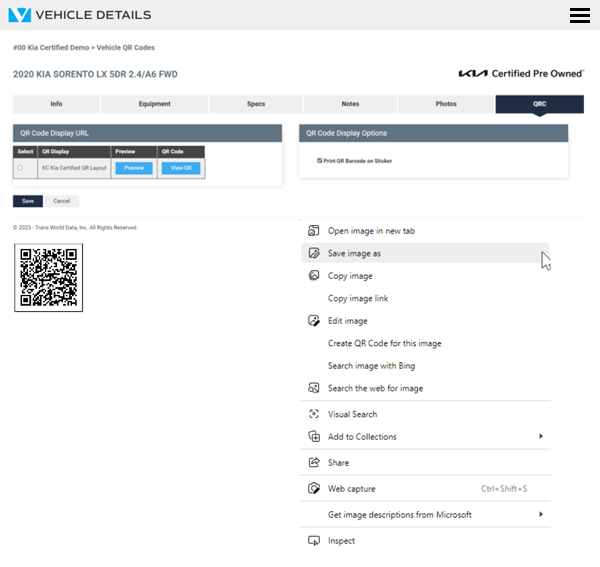The height and width of the screenshot is (567, 600).
Task: Click the QR Code Display Options panel header
Action: coord(434,133)
